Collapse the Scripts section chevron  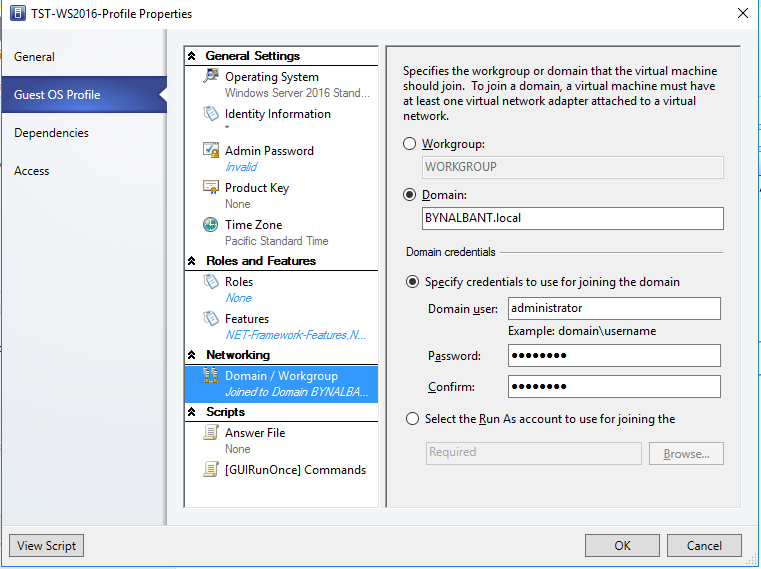(192, 412)
